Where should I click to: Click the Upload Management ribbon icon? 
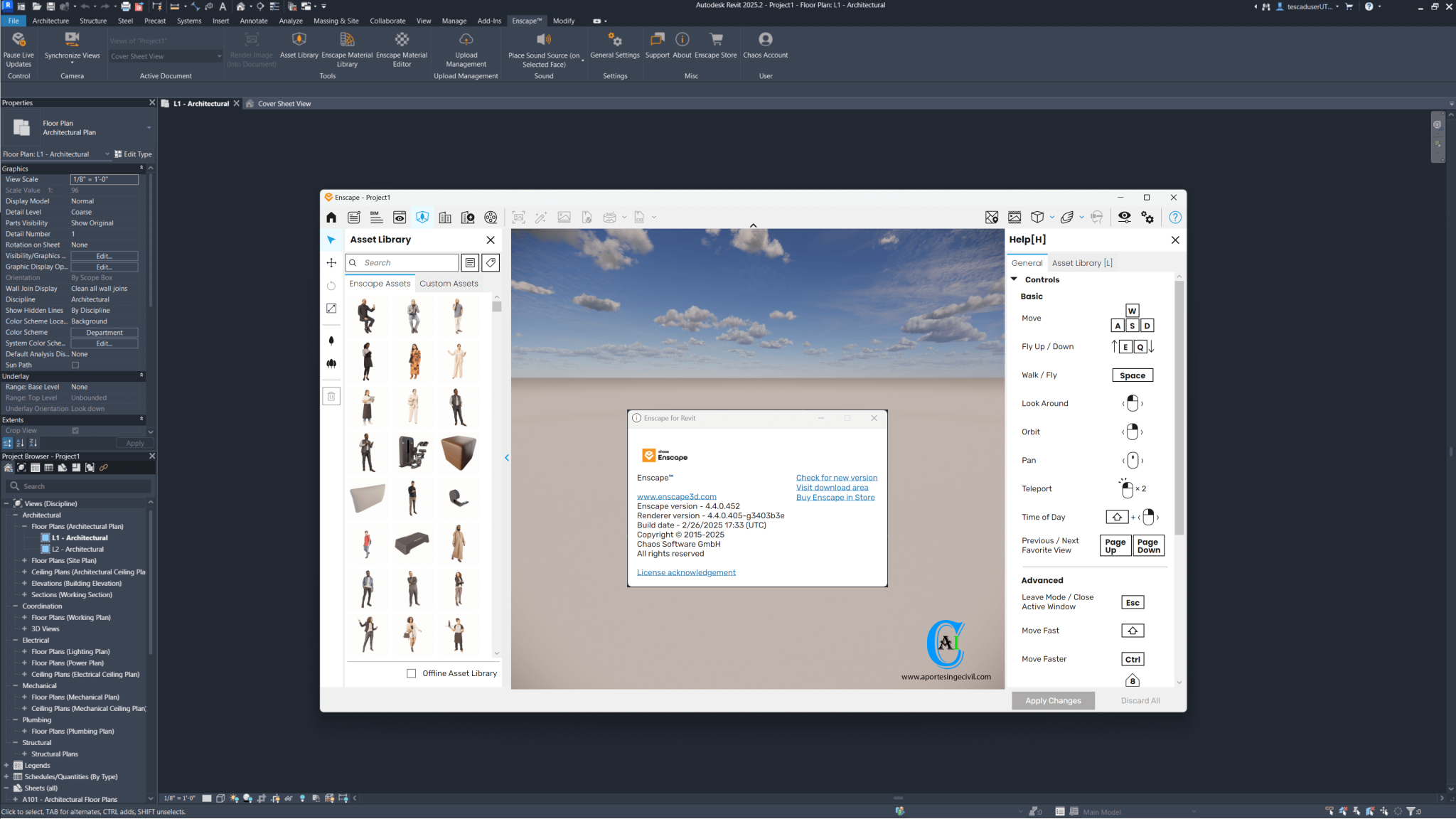(466, 41)
